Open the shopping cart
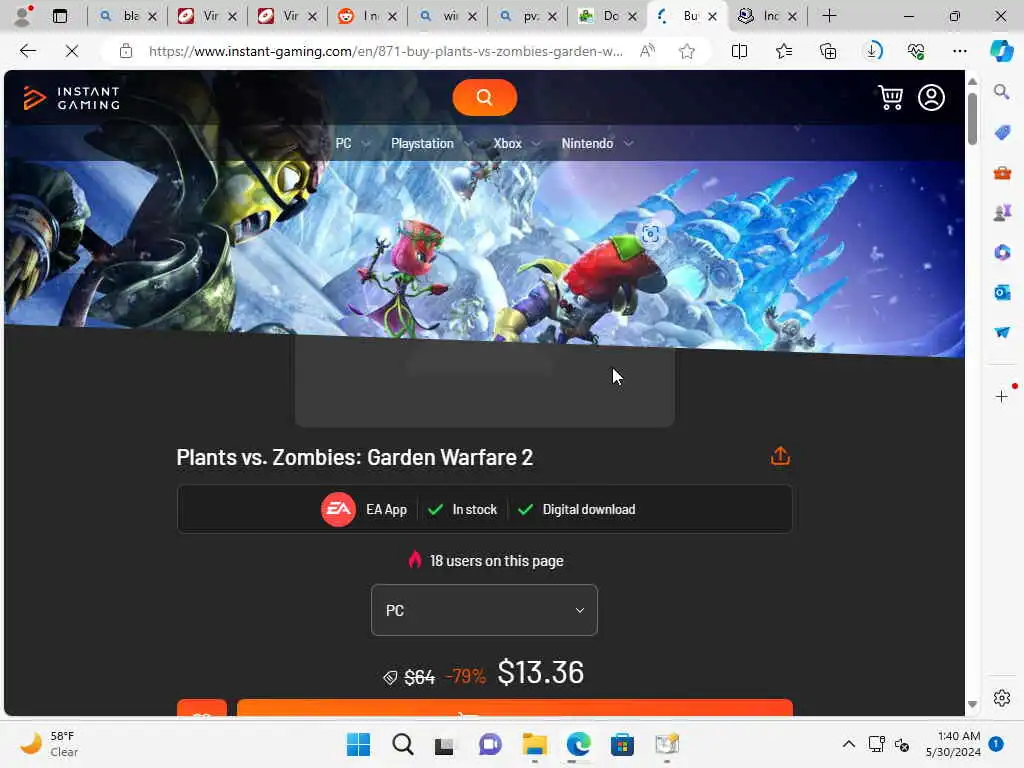The image size is (1024, 768). click(x=890, y=98)
